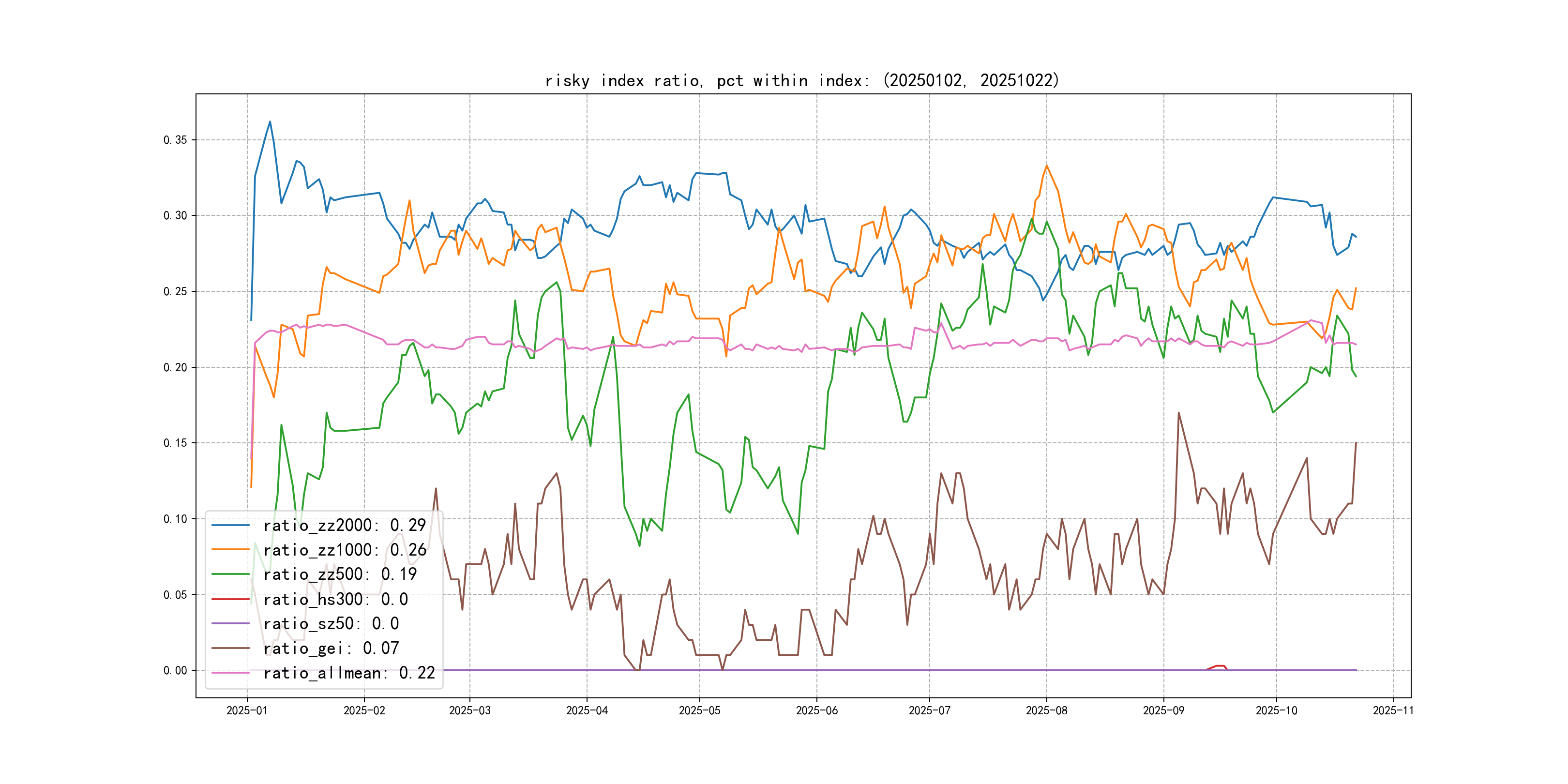Click the 2025-01 x-axis tick label
1568x784 pixels.
pyautogui.click(x=246, y=710)
